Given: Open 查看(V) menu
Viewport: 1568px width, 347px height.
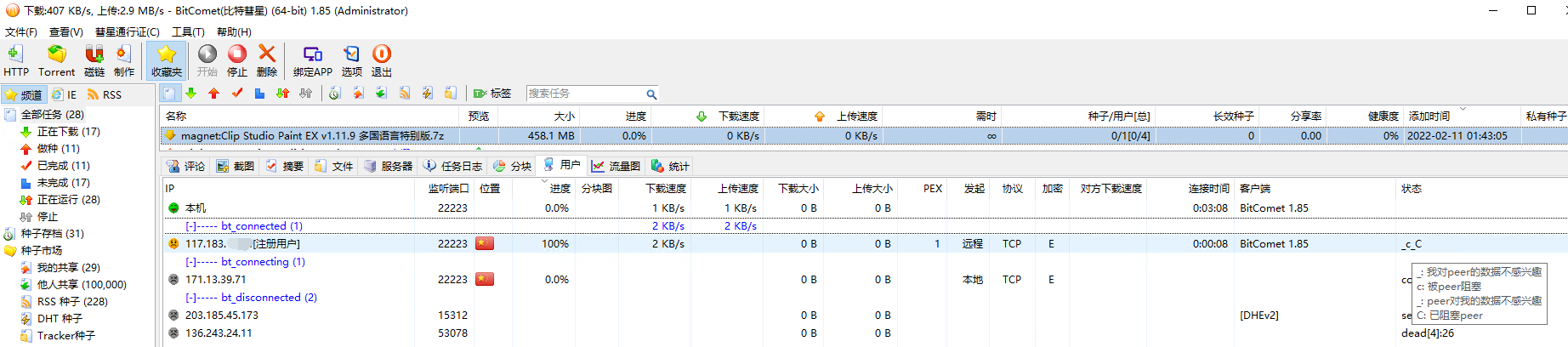Looking at the screenshot, I should 66,31.
